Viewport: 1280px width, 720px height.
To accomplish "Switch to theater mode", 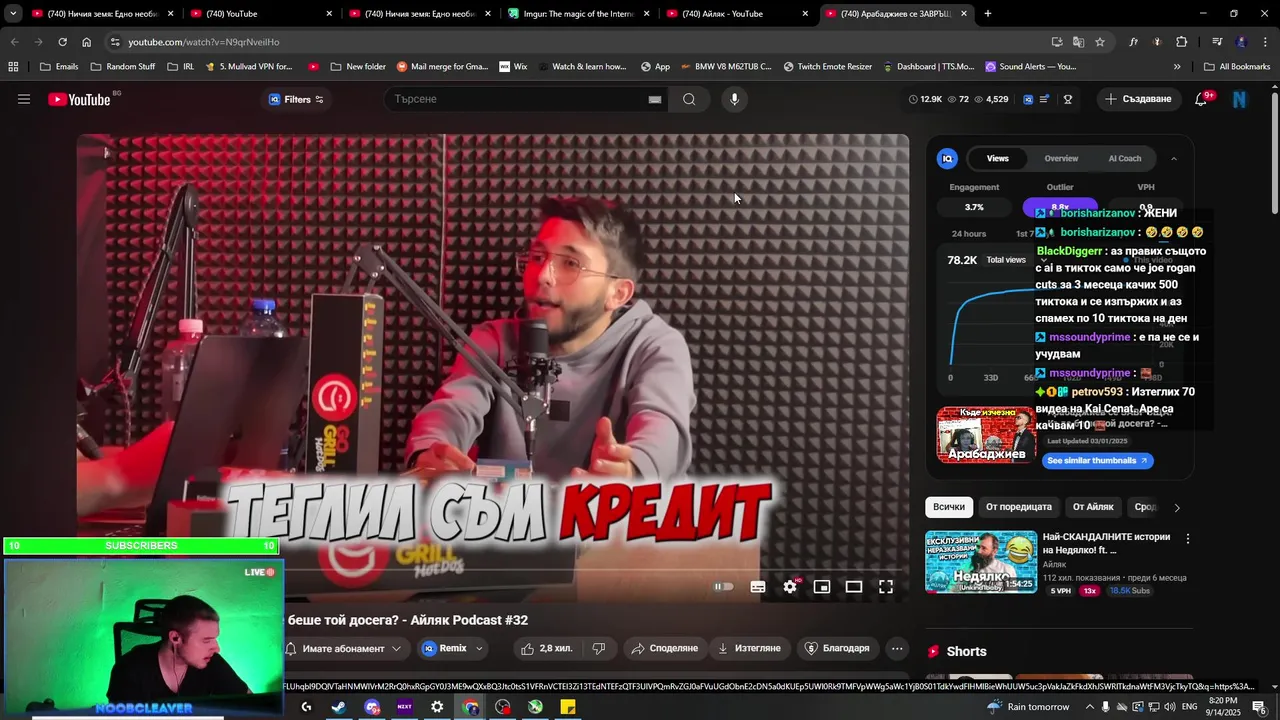I will pyautogui.click(x=854, y=587).
